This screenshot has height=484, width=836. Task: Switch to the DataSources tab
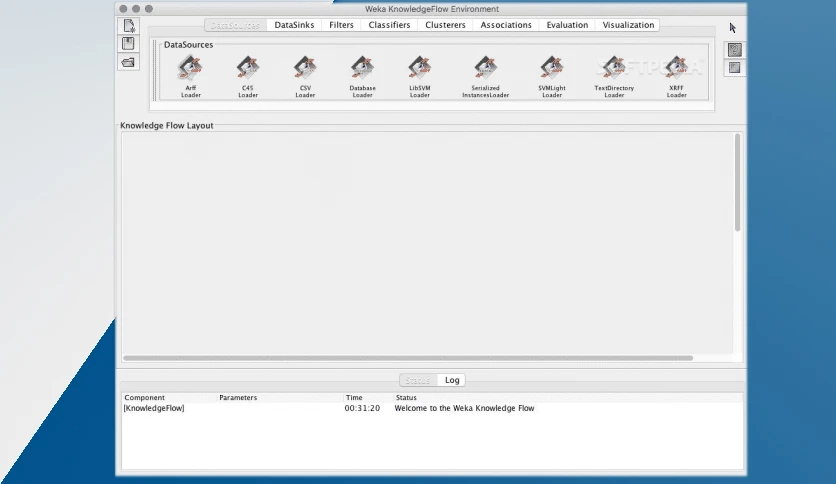pos(235,25)
